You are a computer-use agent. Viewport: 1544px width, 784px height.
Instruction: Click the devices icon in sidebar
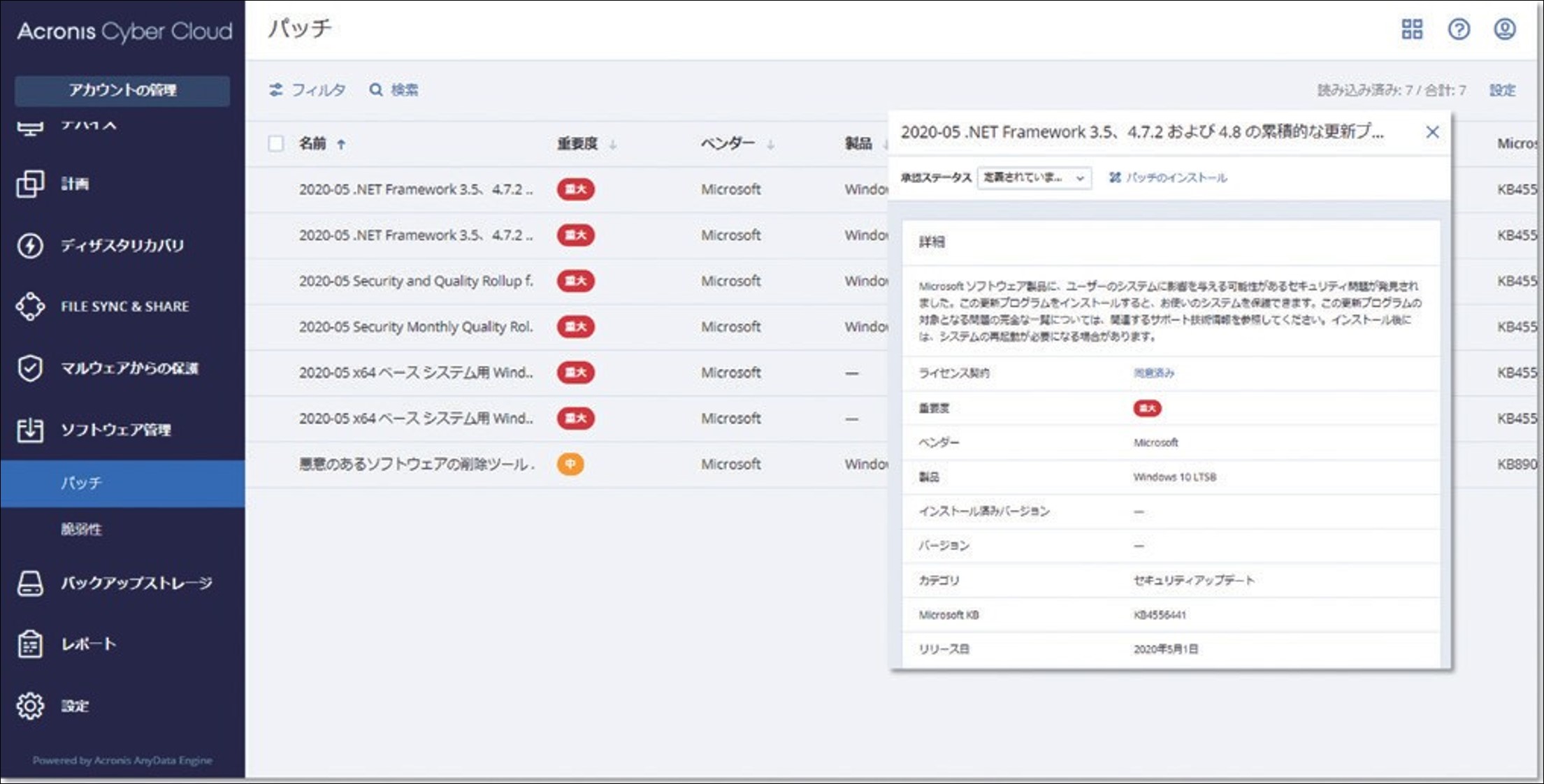click(30, 127)
